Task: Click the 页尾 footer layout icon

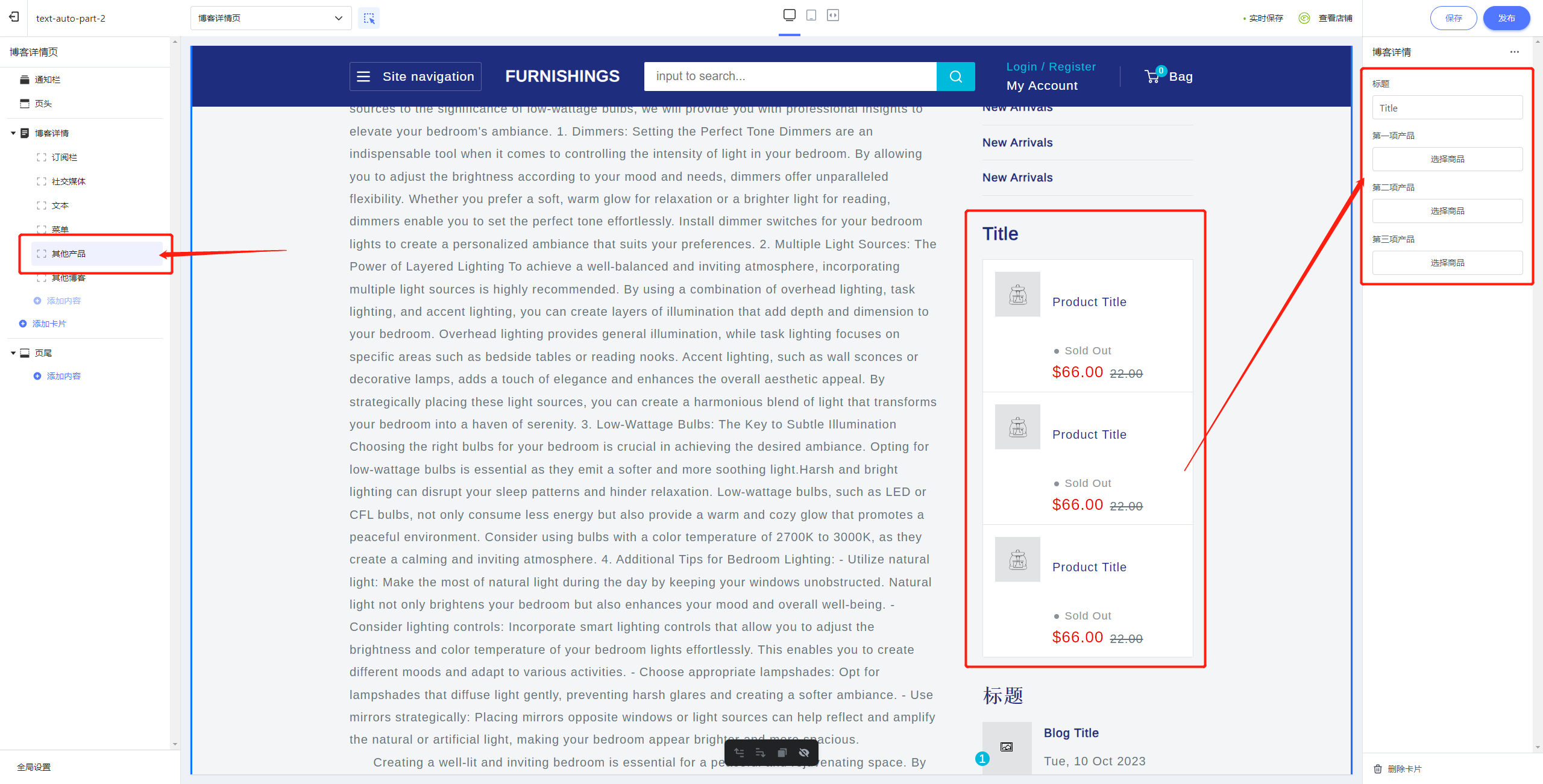Action: [x=25, y=353]
